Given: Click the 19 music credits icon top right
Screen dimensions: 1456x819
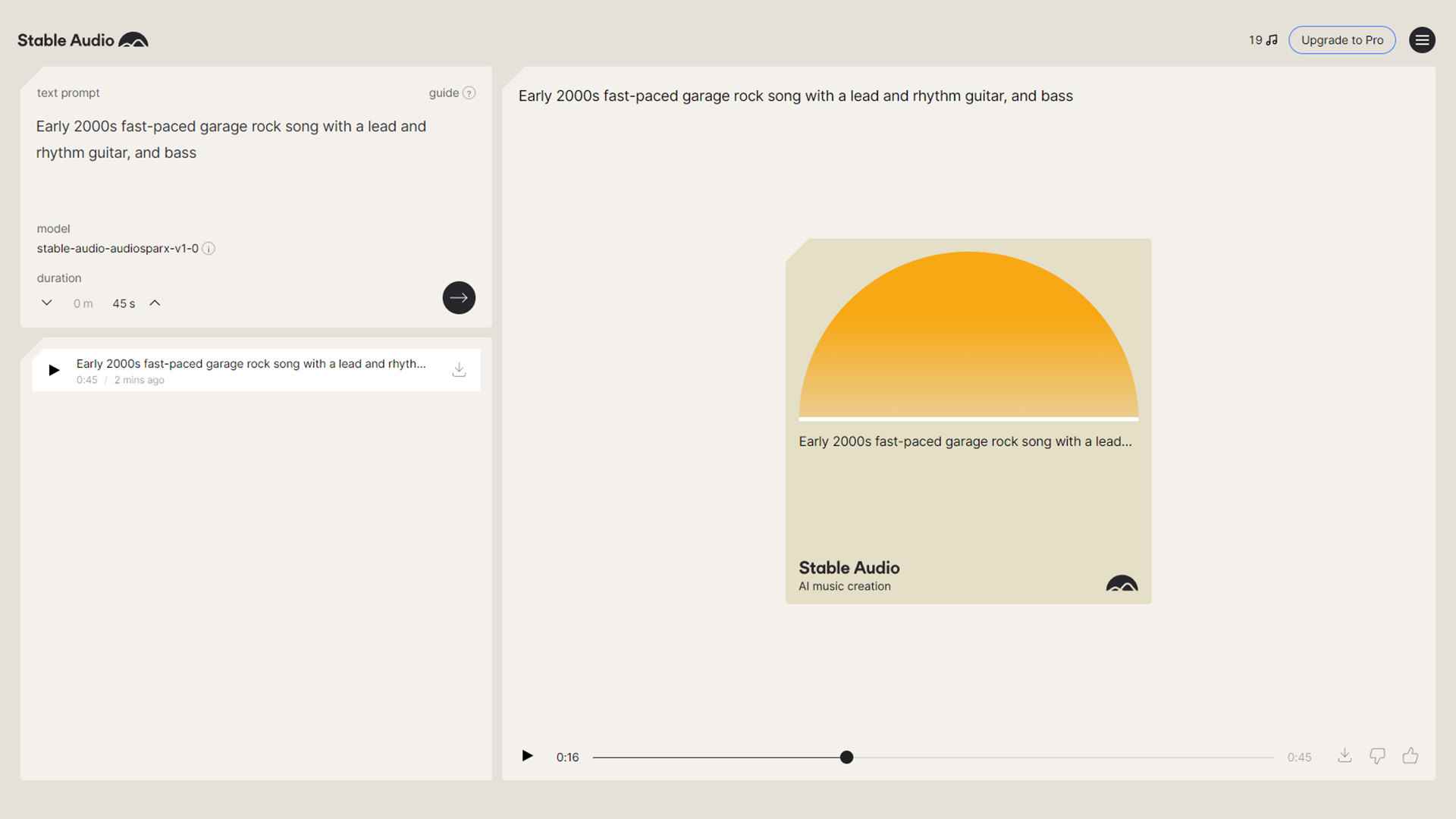Looking at the screenshot, I should coord(1262,40).
